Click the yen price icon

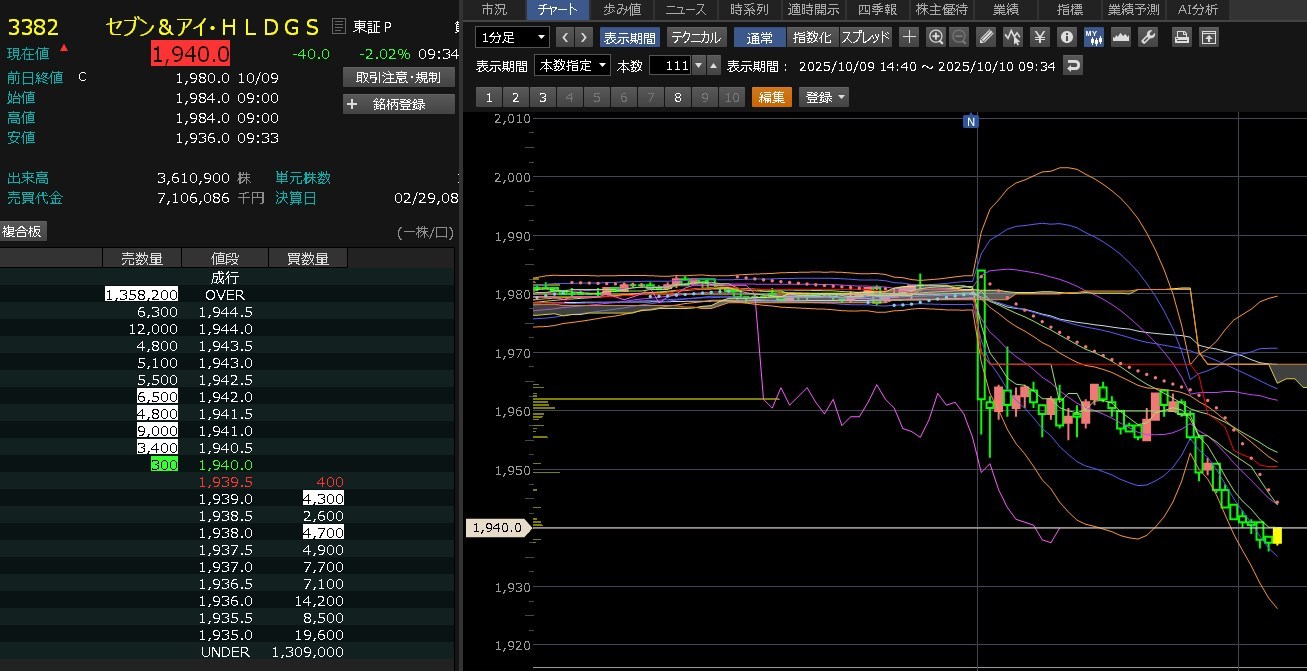pos(1040,38)
